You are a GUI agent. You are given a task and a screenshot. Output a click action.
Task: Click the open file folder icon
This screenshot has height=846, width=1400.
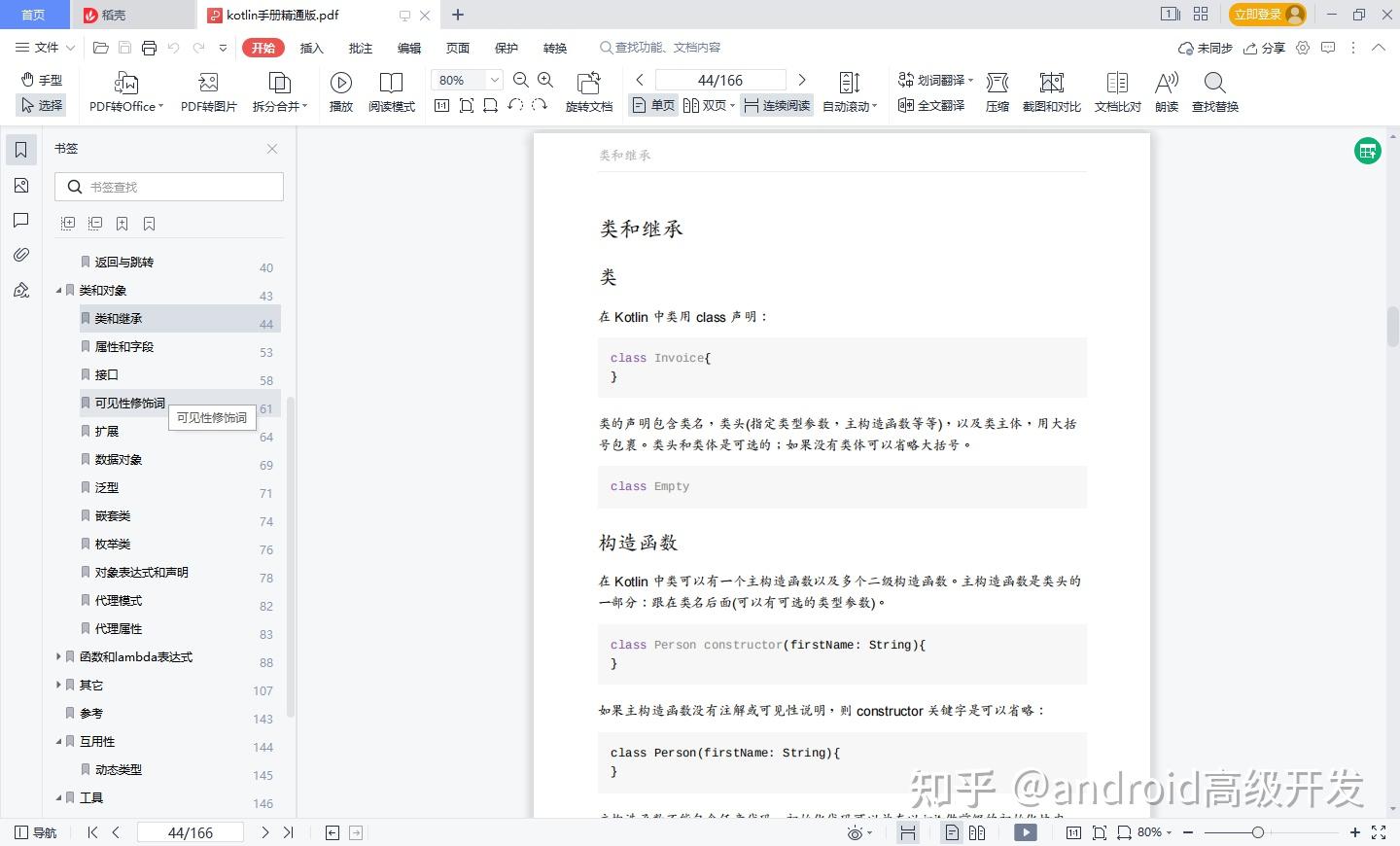click(100, 48)
